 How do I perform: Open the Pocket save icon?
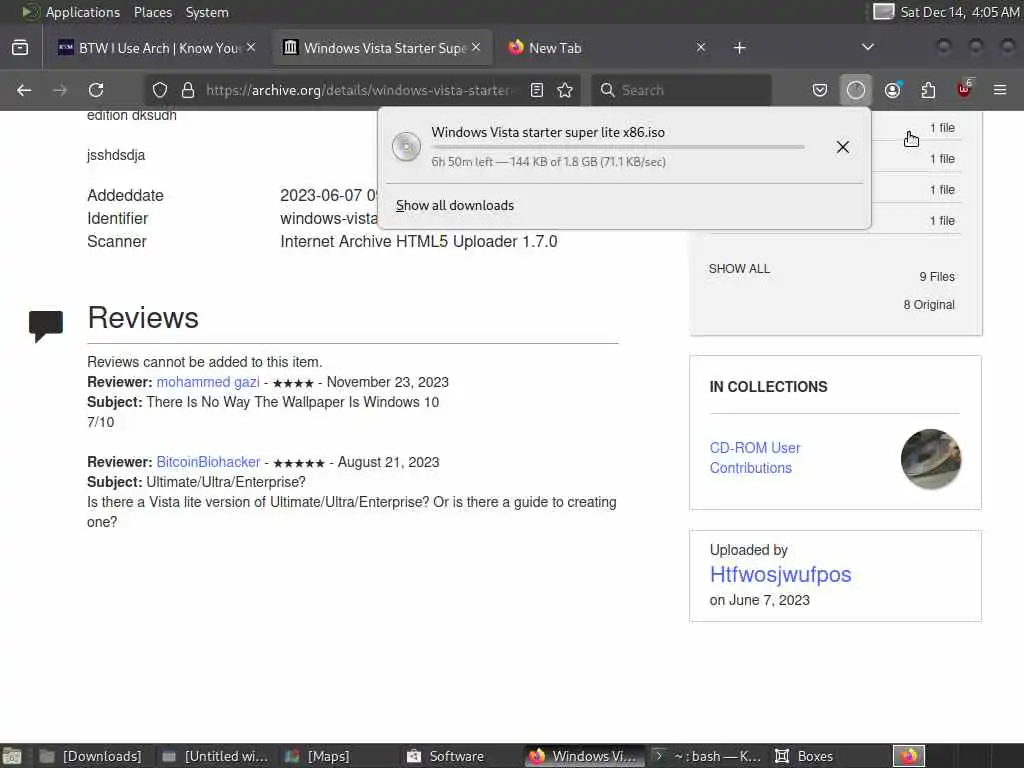point(820,90)
